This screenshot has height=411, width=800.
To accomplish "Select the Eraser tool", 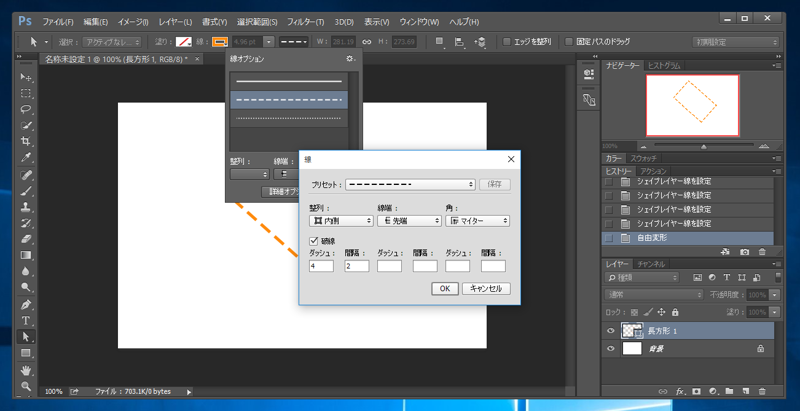I will 26,239.
